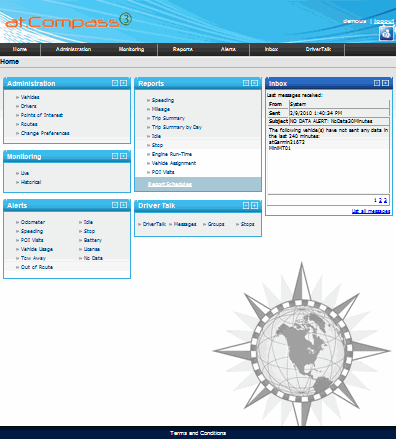Open the Odometer alert
The width and height of the screenshot is (396, 440).
click(x=33, y=222)
